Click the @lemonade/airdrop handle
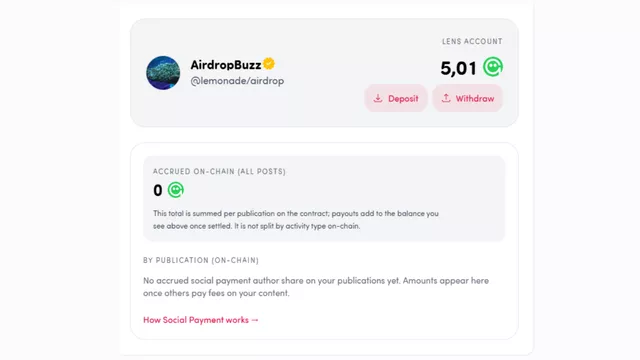The width and height of the screenshot is (640, 360). [x=237, y=81]
